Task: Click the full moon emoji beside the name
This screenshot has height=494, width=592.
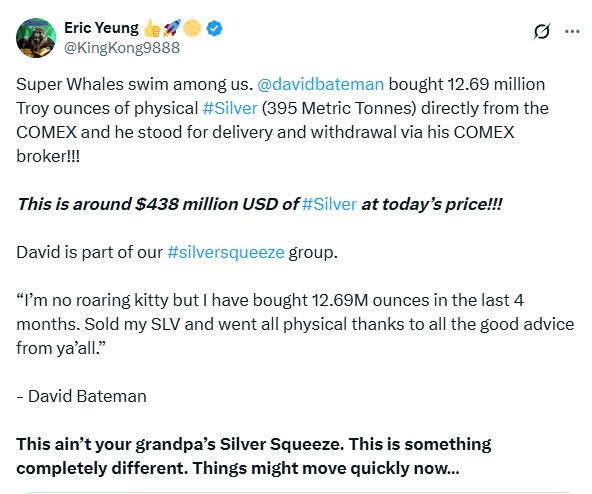Action: (192, 28)
